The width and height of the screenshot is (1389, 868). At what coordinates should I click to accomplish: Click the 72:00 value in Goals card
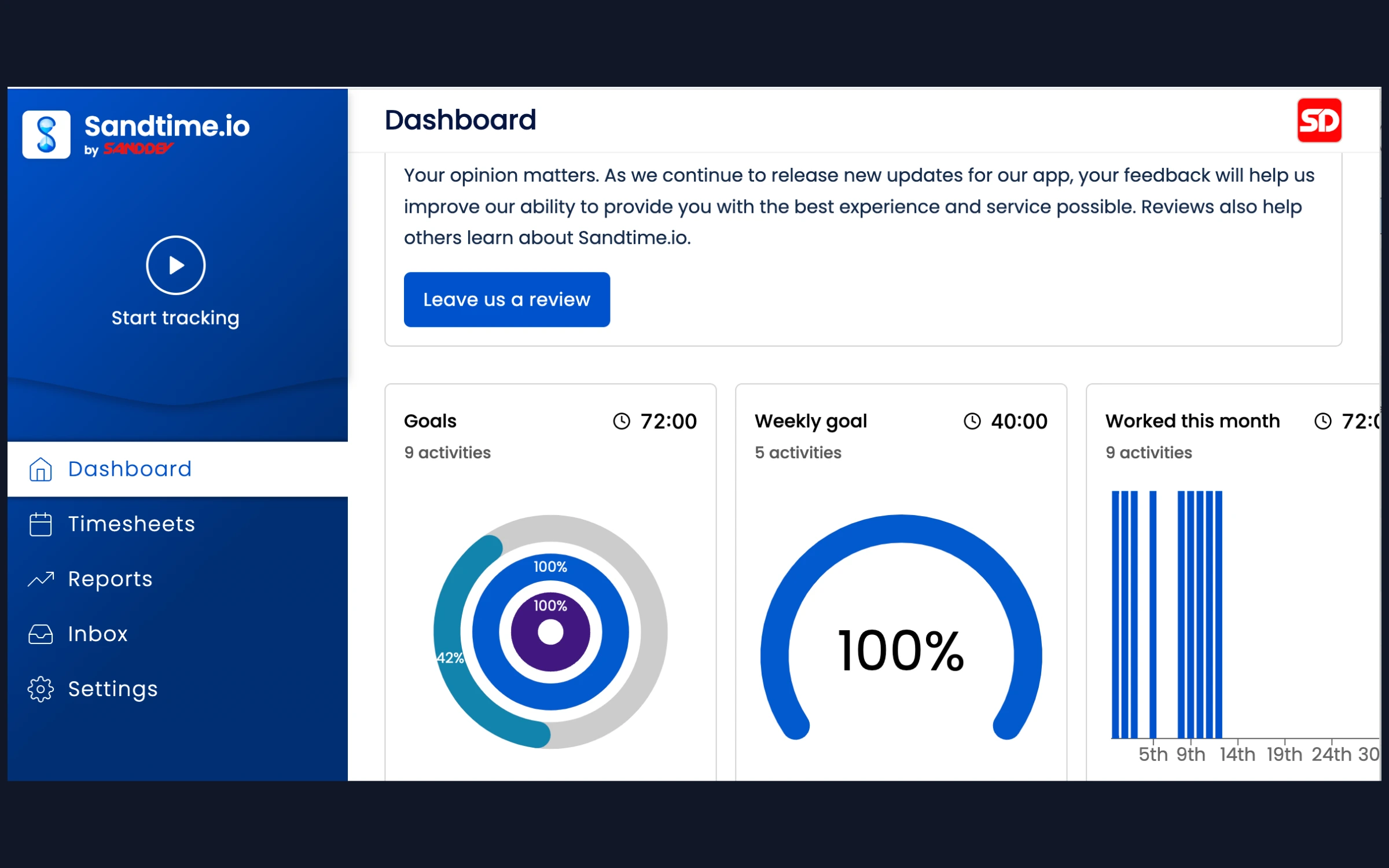[x=668, y=421]
